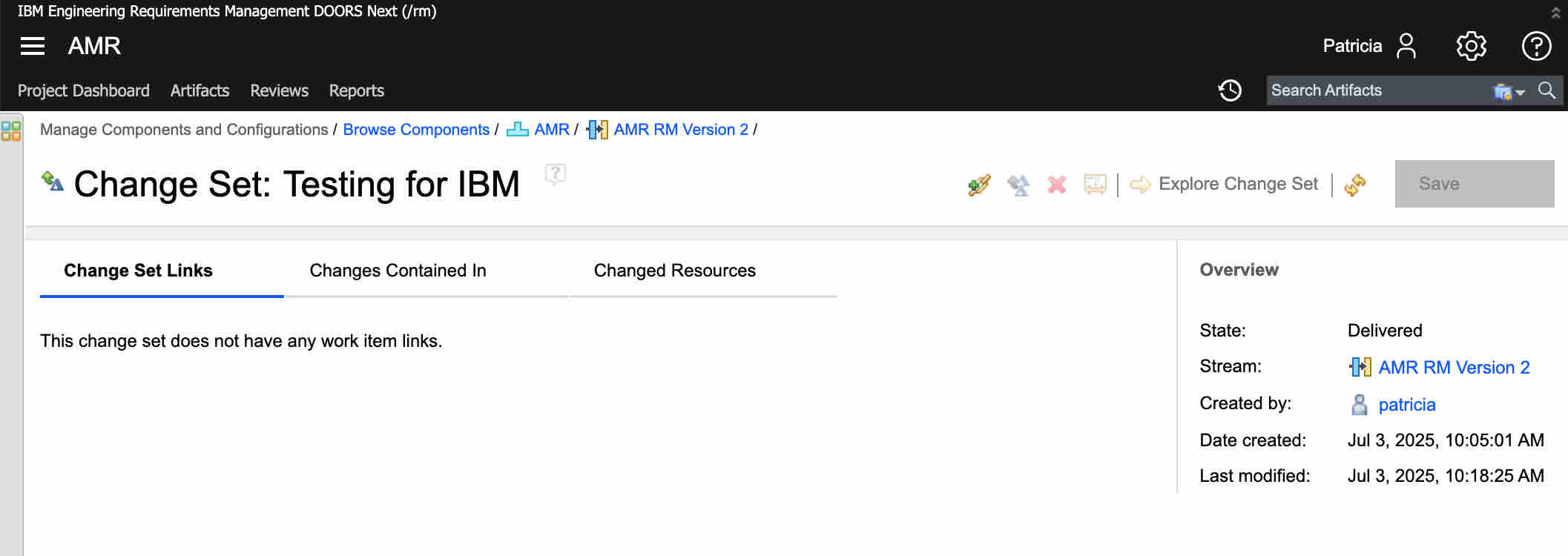Screen dimensions: 1568x556
Task: Open the settings gear menu
Action: [x=1472, y=46]
